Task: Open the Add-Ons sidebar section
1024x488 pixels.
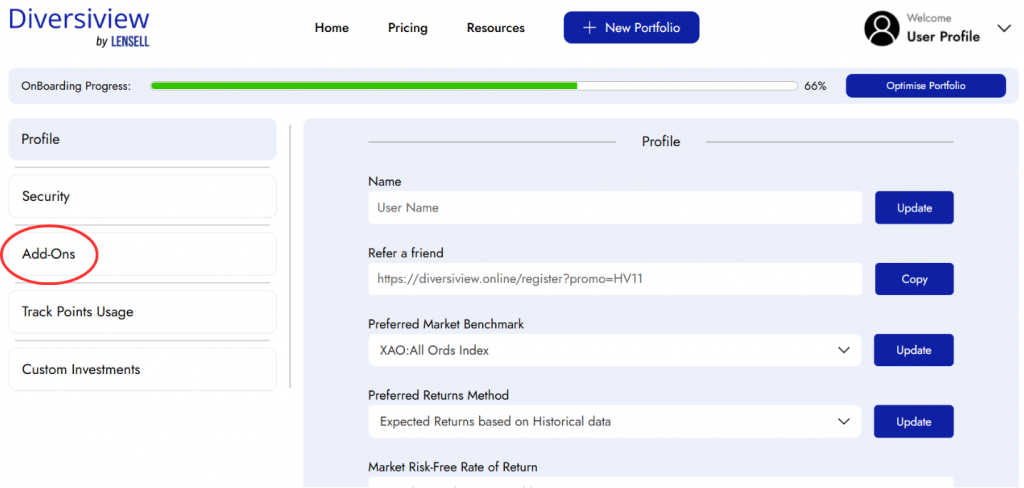Action: (x=142, y=254)
